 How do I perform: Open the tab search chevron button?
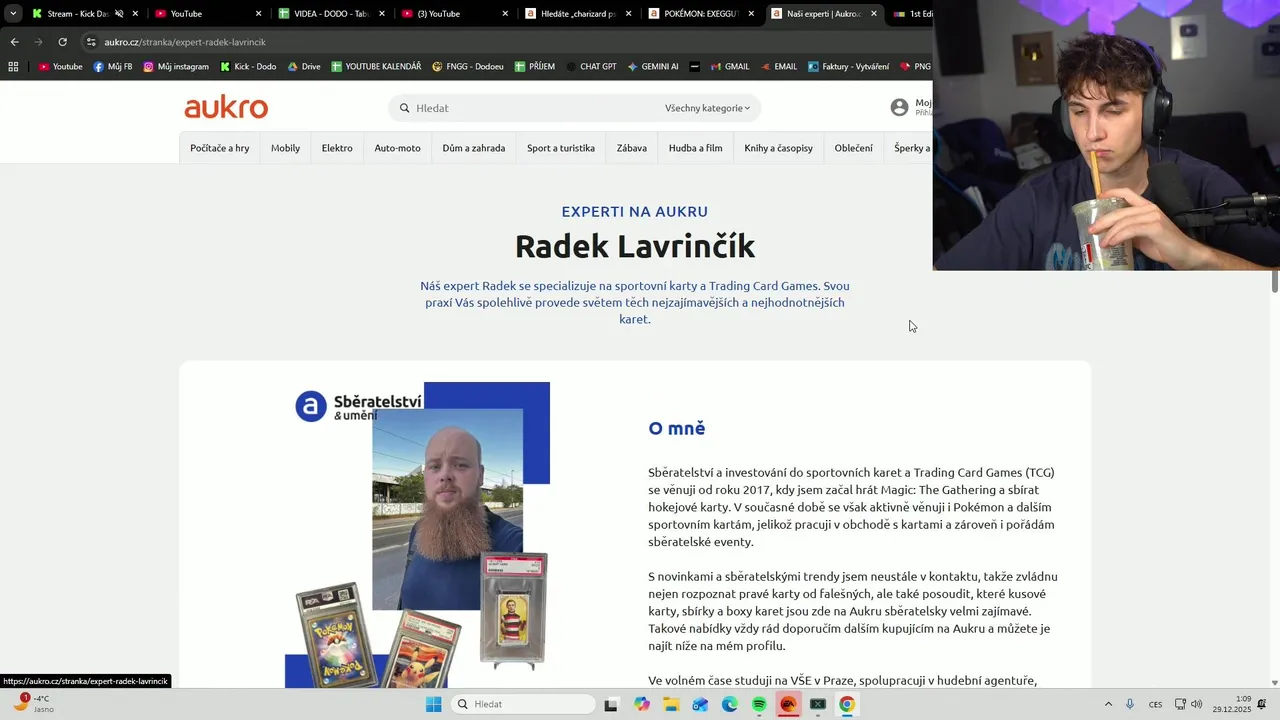coord(13,14)
